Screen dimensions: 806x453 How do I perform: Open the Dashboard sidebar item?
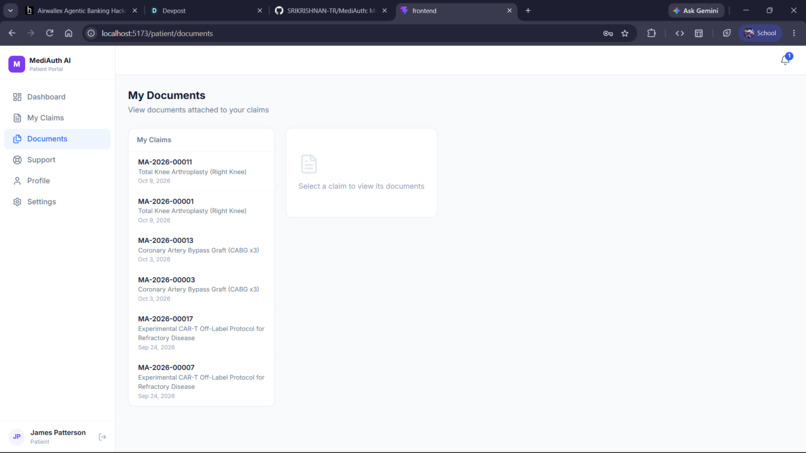(x=57, y=97)
